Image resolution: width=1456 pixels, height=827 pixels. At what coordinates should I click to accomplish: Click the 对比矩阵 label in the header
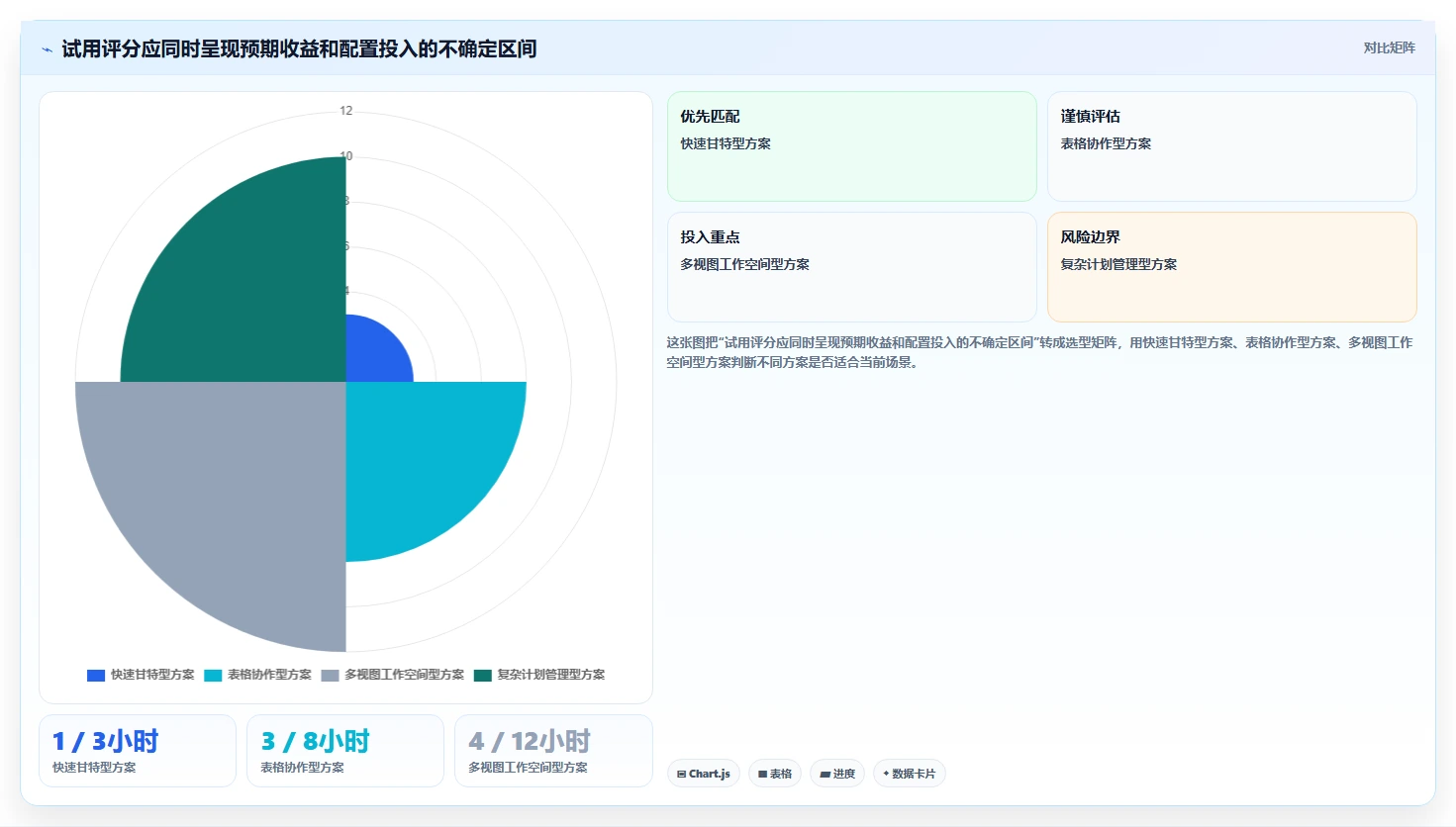(1389, 47)
